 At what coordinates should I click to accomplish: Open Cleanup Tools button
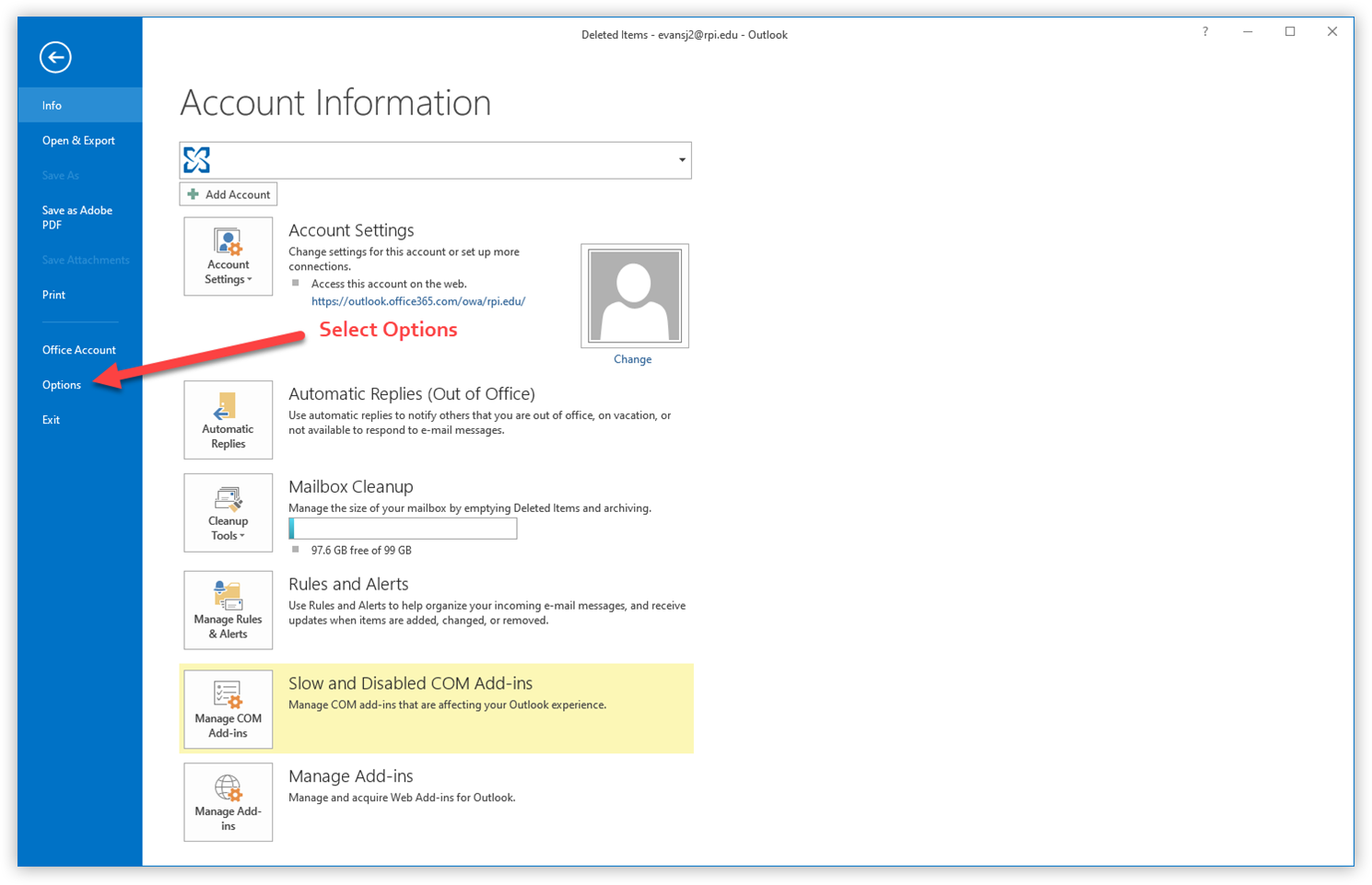pyautogui.click(x=228, y=513)
